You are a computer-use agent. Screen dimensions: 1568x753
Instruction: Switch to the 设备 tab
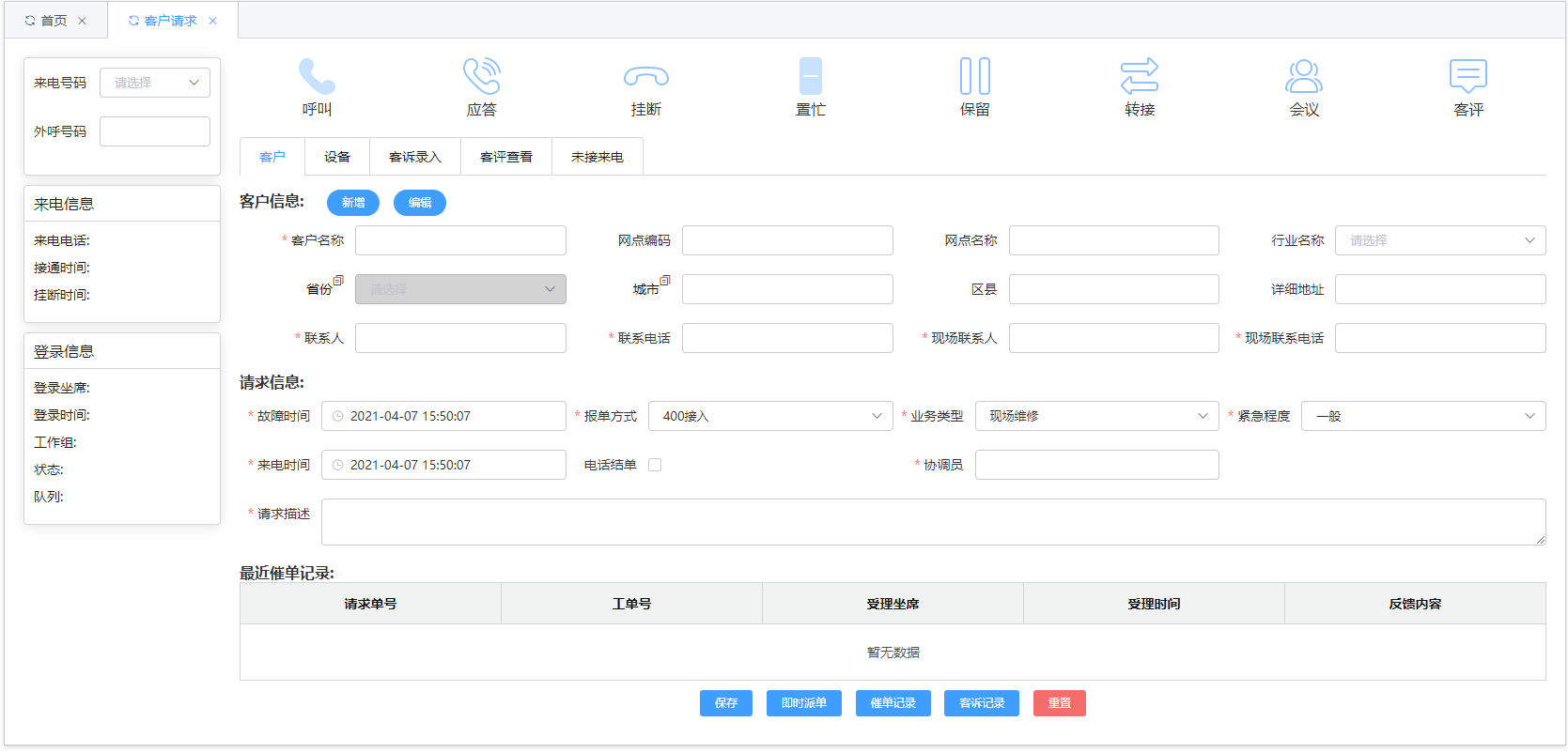337,157
